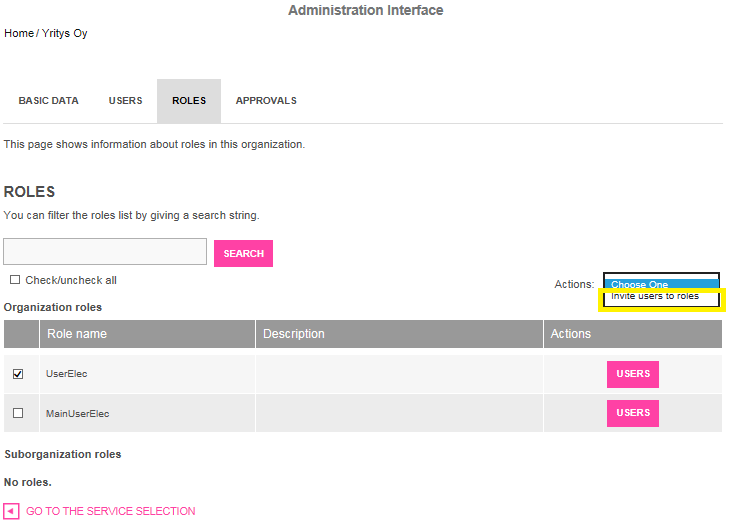746x530 pixels.
Task: Go to the service selection link
Action: tap(110, 511)
